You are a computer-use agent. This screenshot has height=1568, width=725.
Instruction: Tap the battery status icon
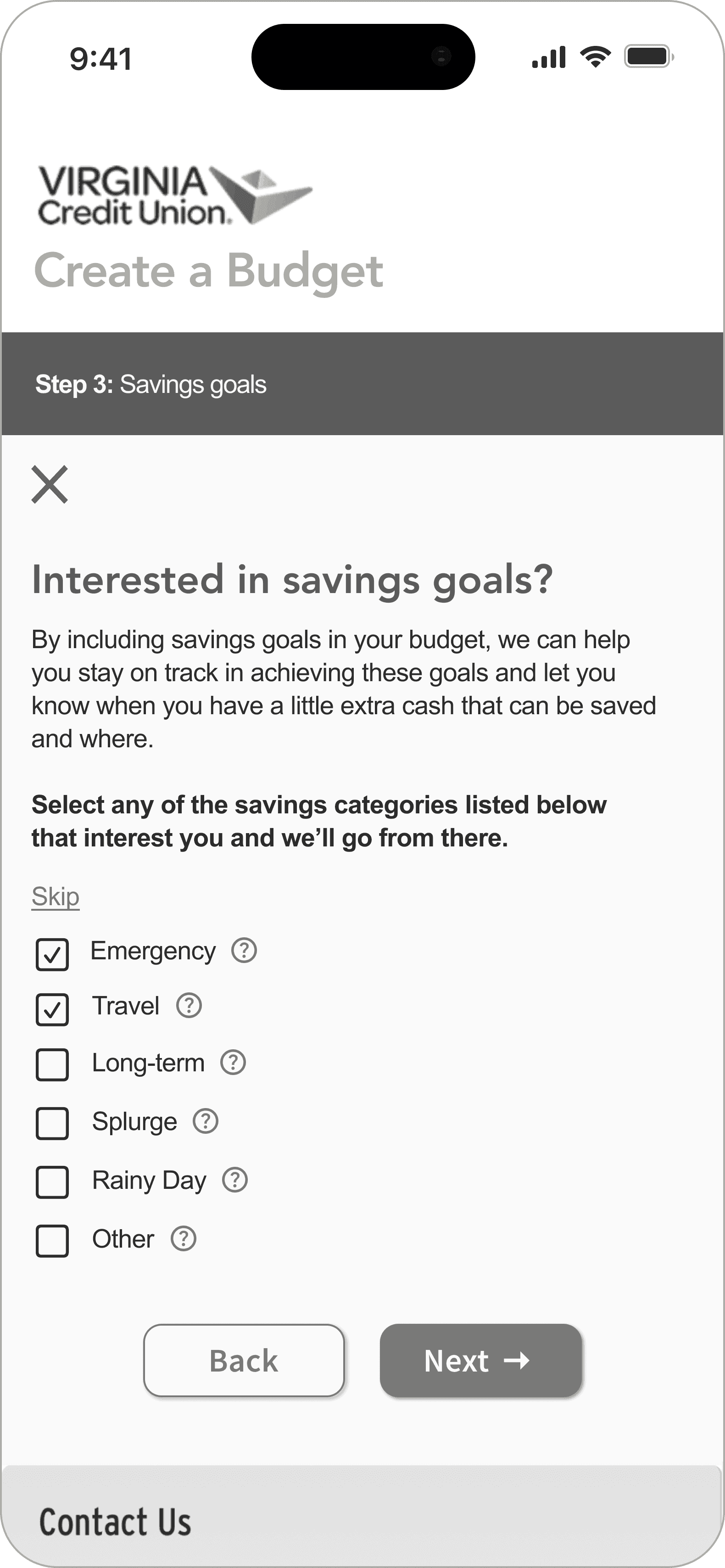(649, 56)
